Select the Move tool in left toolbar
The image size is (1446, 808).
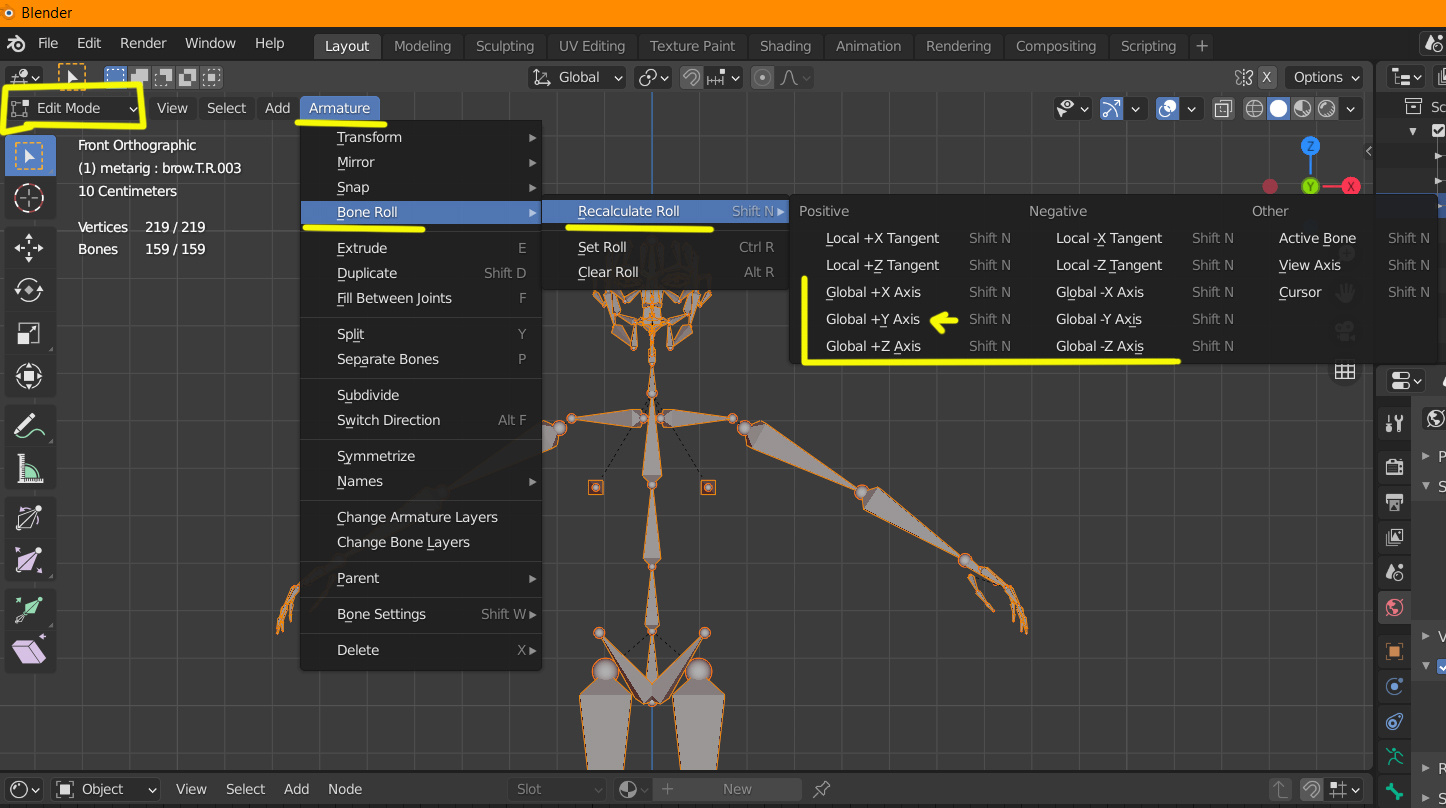tap(28, 247)
